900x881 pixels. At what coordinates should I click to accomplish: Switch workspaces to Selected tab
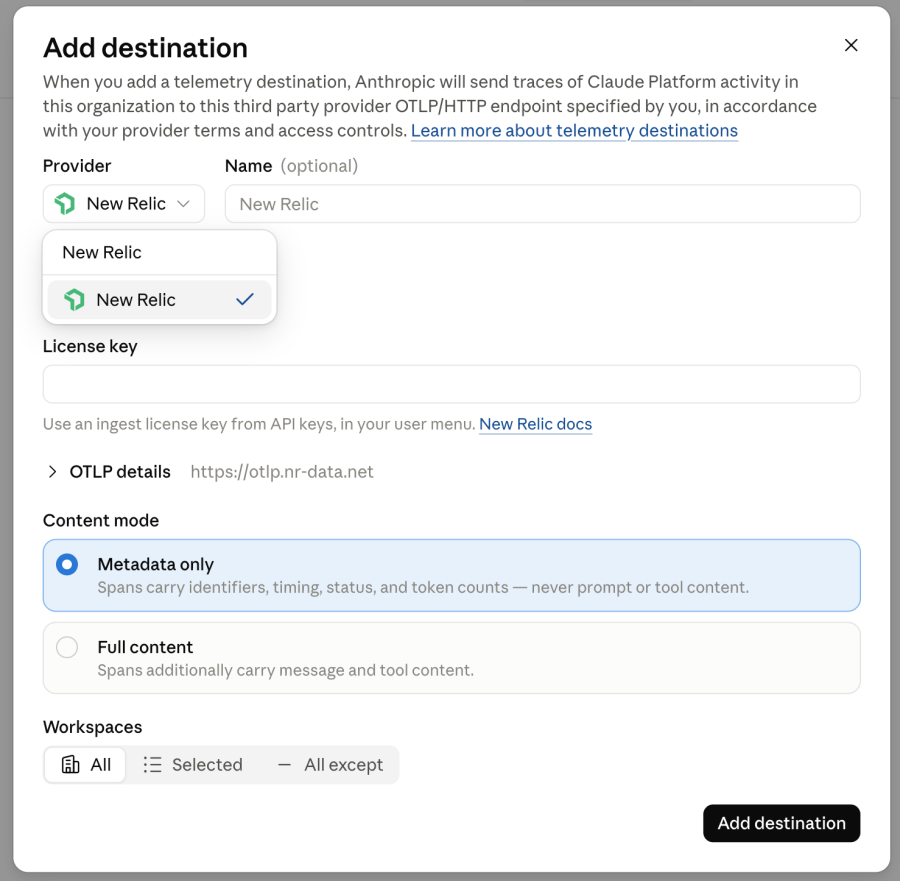[192, 764]
